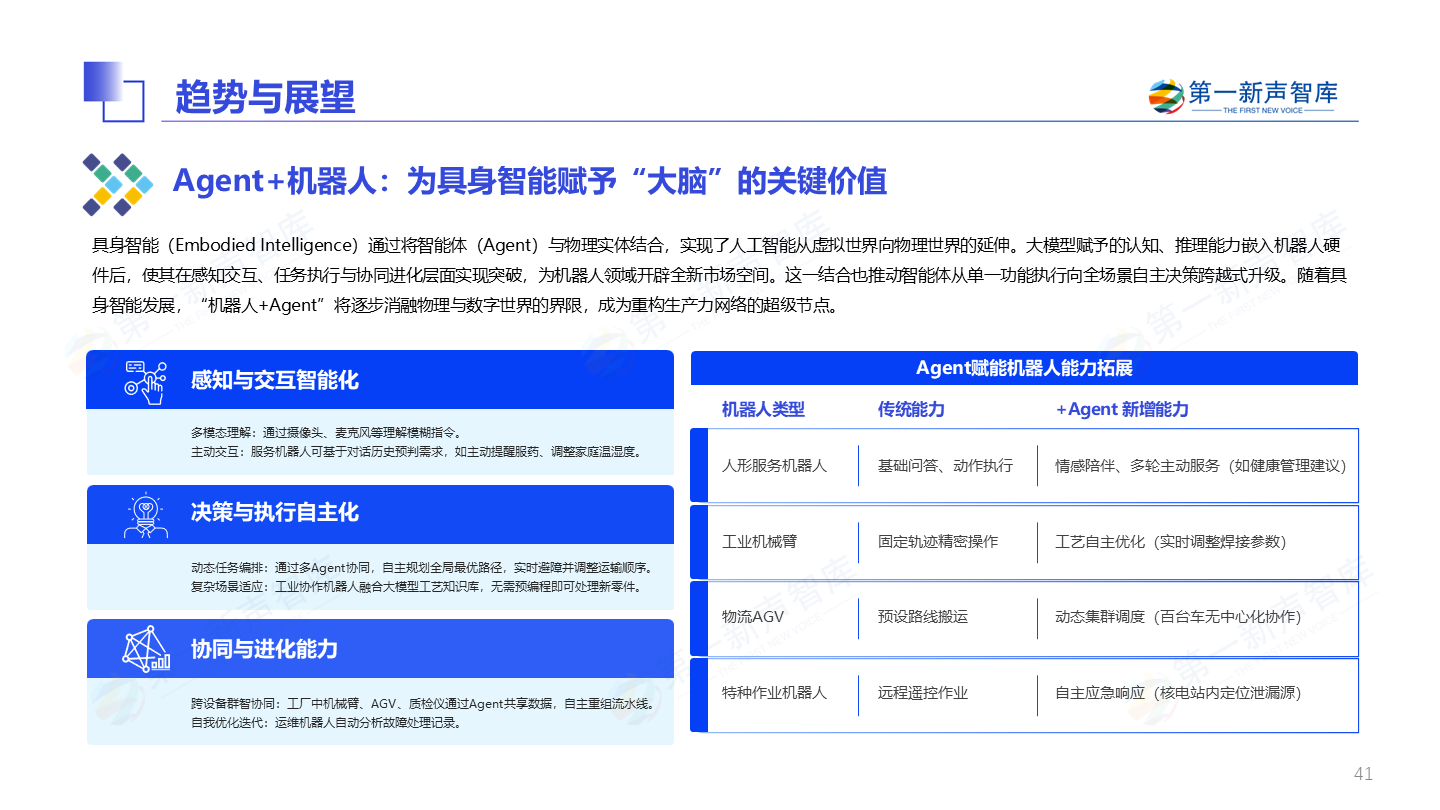The width and height of the screenshot is (1440, 810).
Task: Click the +Agent 新增能力 column header
Action: click(x=1122, y=409)
